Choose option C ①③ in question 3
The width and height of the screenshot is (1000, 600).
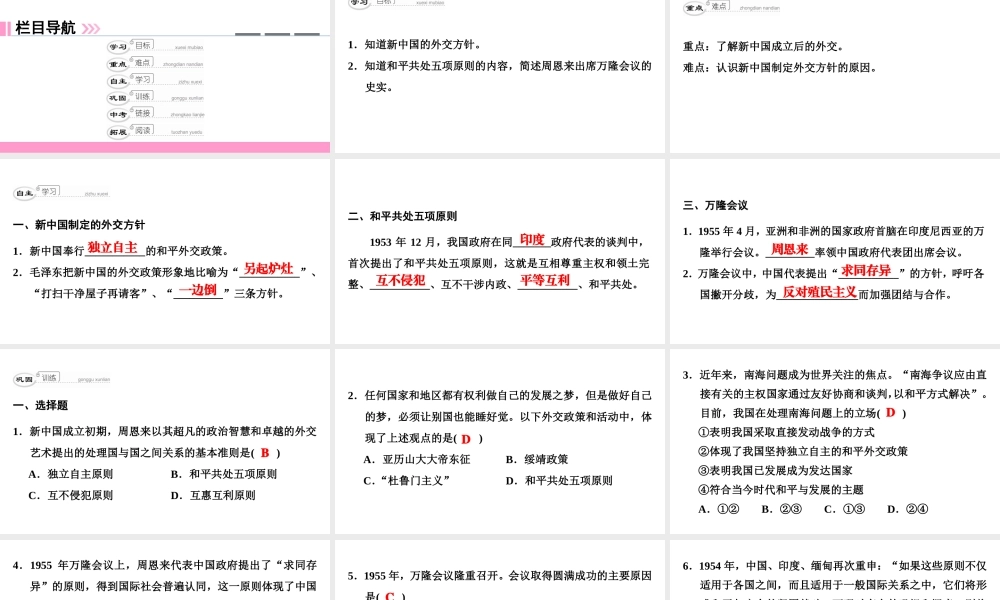pos(844,509)
